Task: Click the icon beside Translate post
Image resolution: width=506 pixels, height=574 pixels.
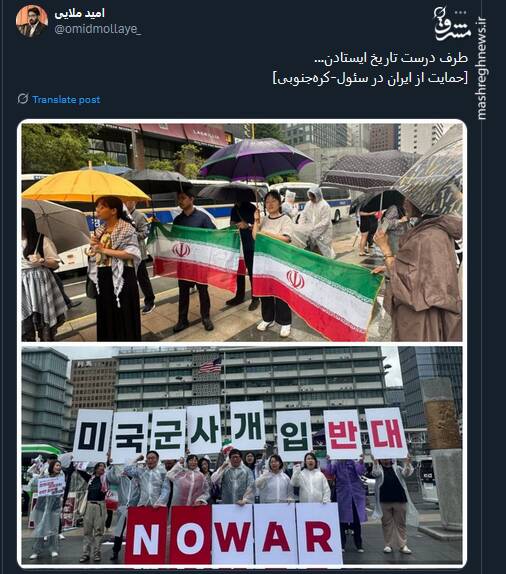Action: pyautogui.click(x=23, y=99)
